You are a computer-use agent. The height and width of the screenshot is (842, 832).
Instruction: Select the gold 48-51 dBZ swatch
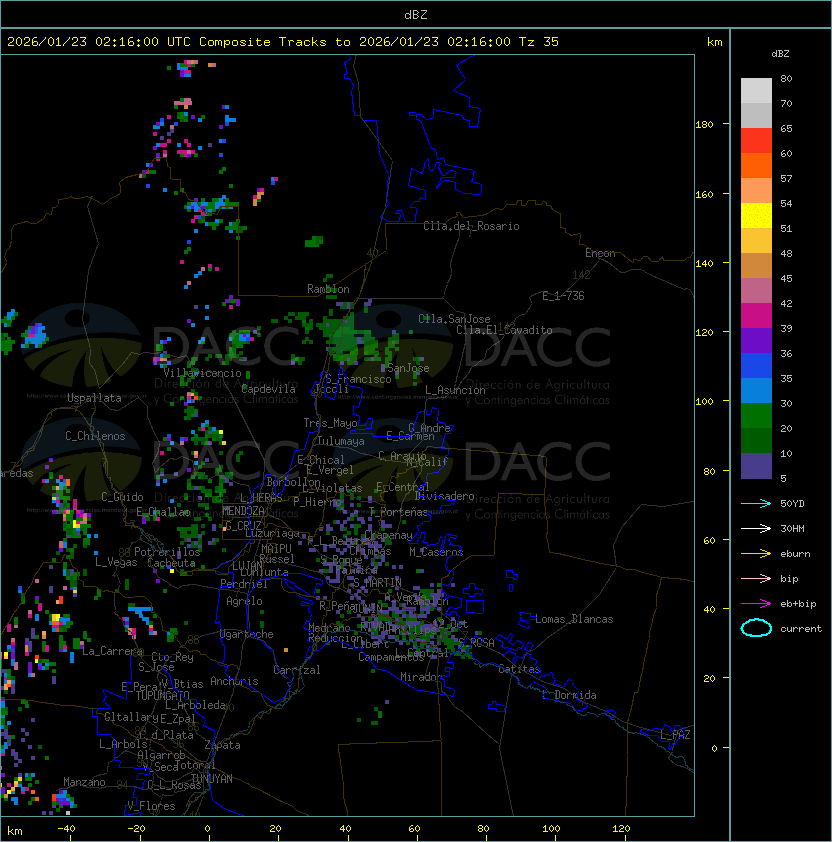(x=756, y=241)
